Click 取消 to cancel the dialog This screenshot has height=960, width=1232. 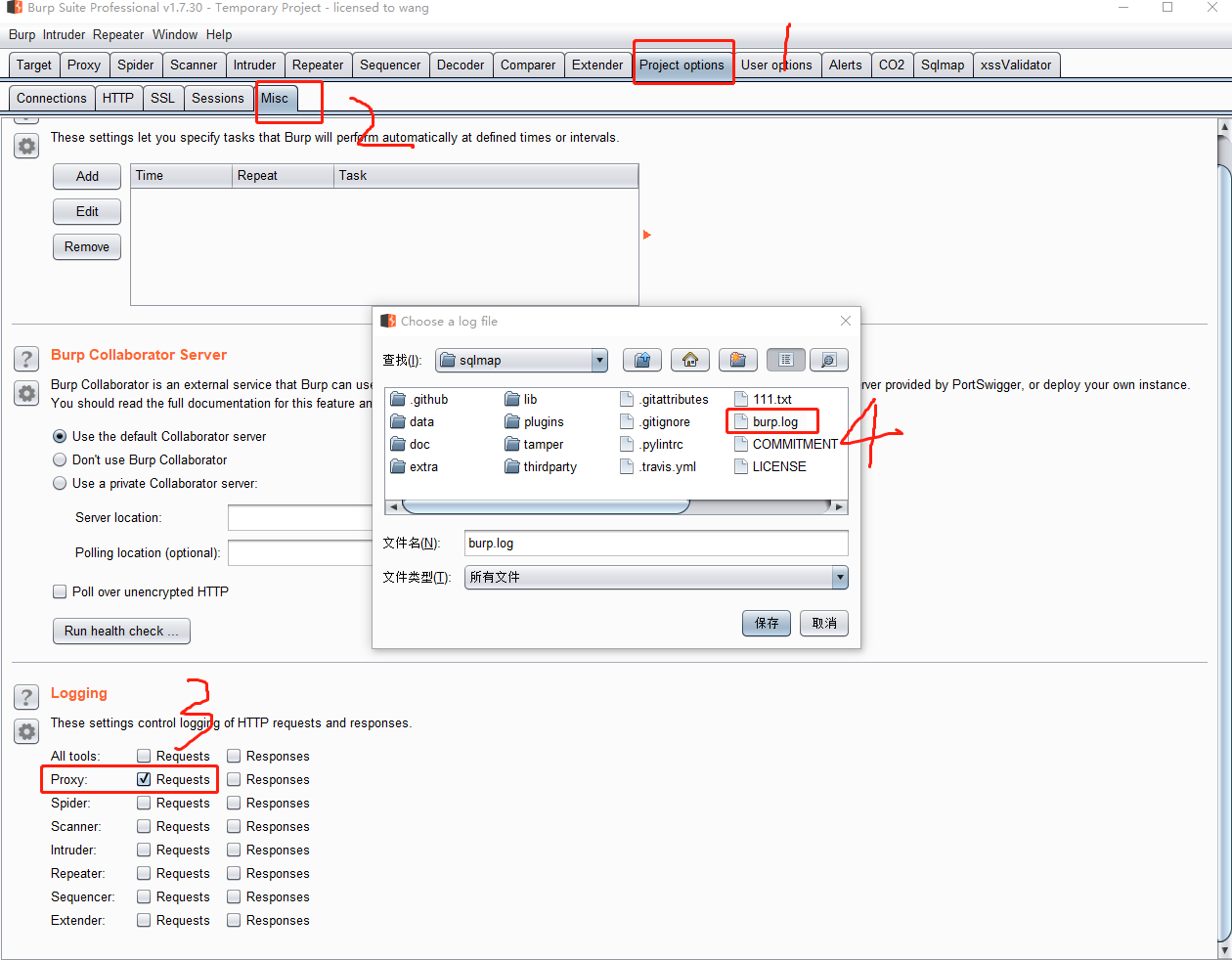[x=824, y=623]
